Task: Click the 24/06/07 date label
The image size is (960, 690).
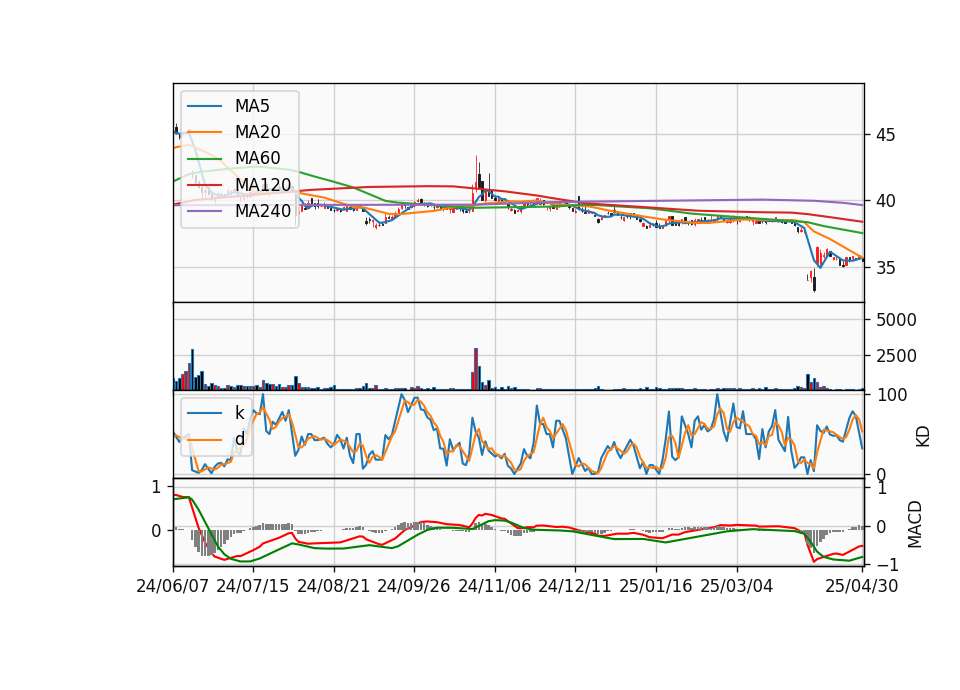Action: (173, 586)
